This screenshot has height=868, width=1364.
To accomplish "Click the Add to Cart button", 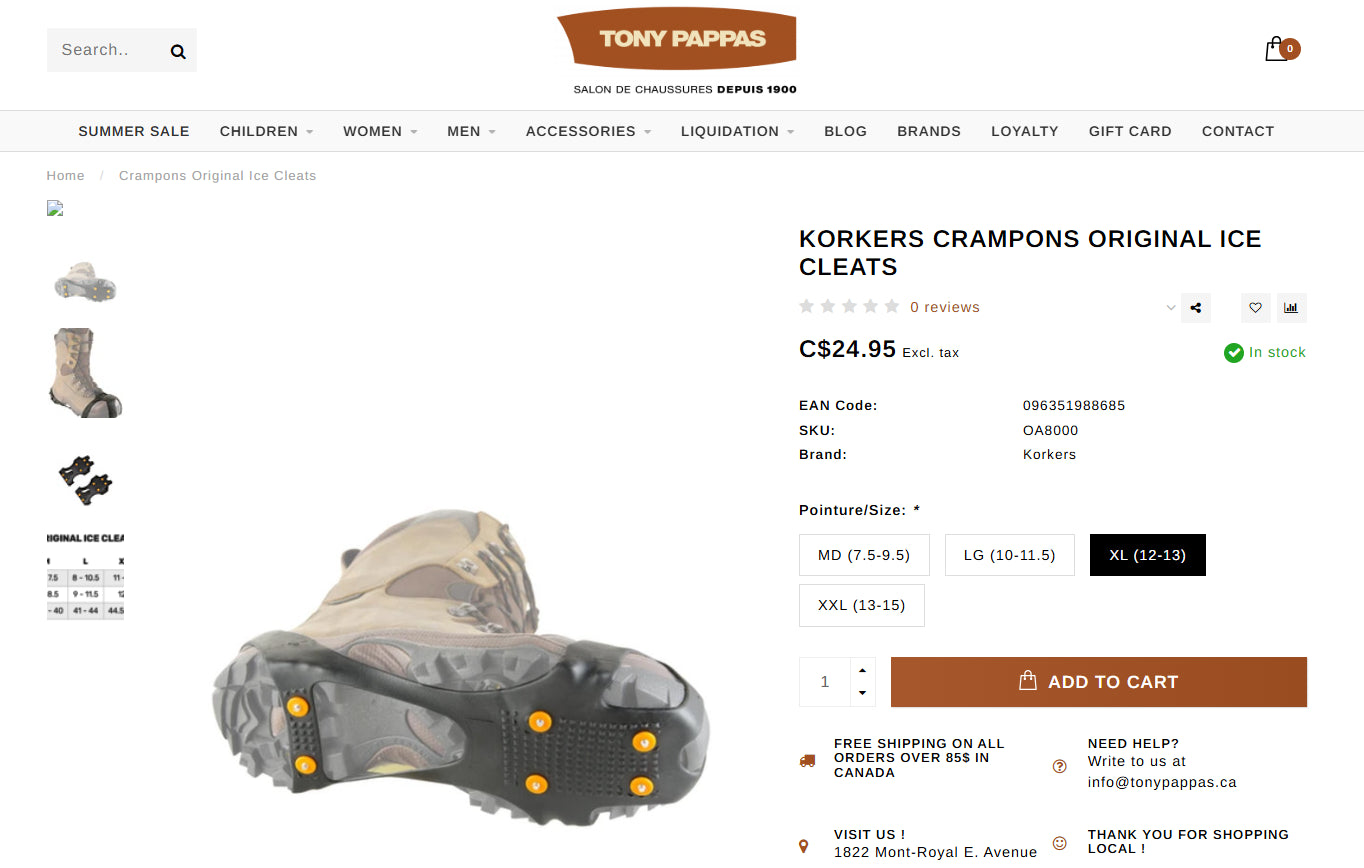I will pos(1098,682).
